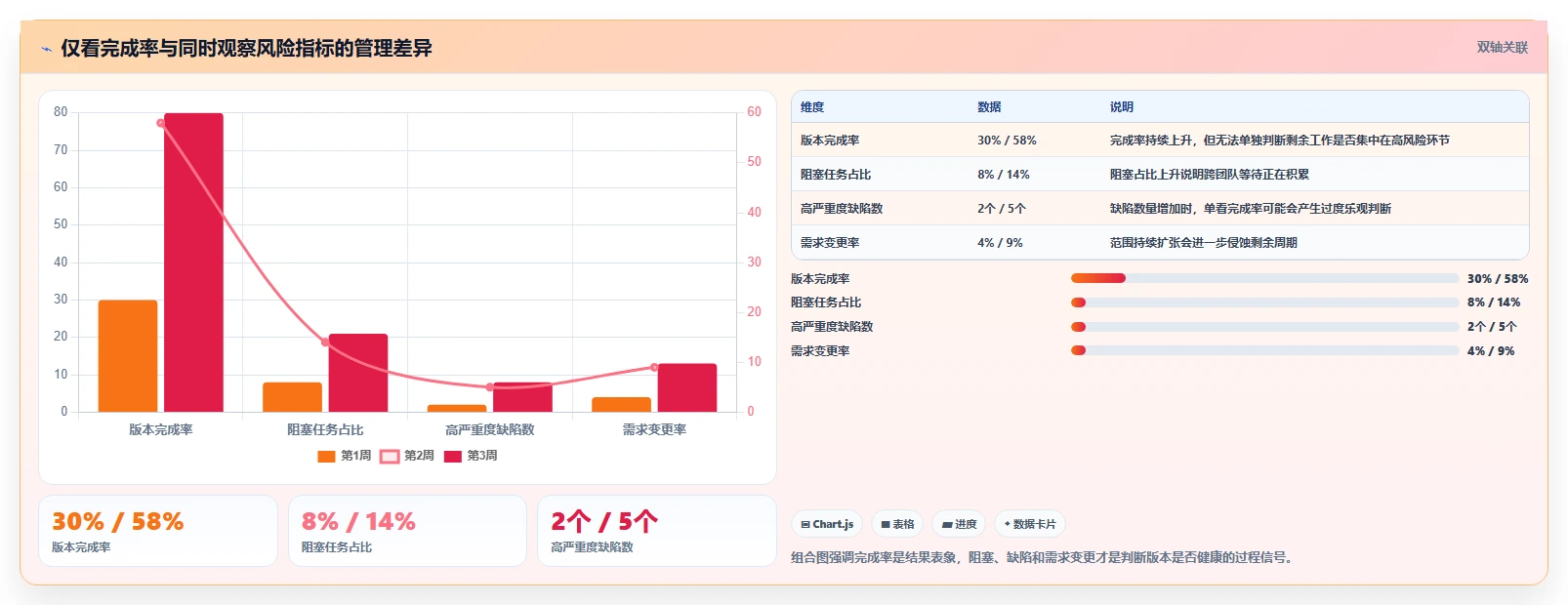Screen dimensions: 1568x605
Task: Click the header icon beside the title
Action: click(46, 49)
